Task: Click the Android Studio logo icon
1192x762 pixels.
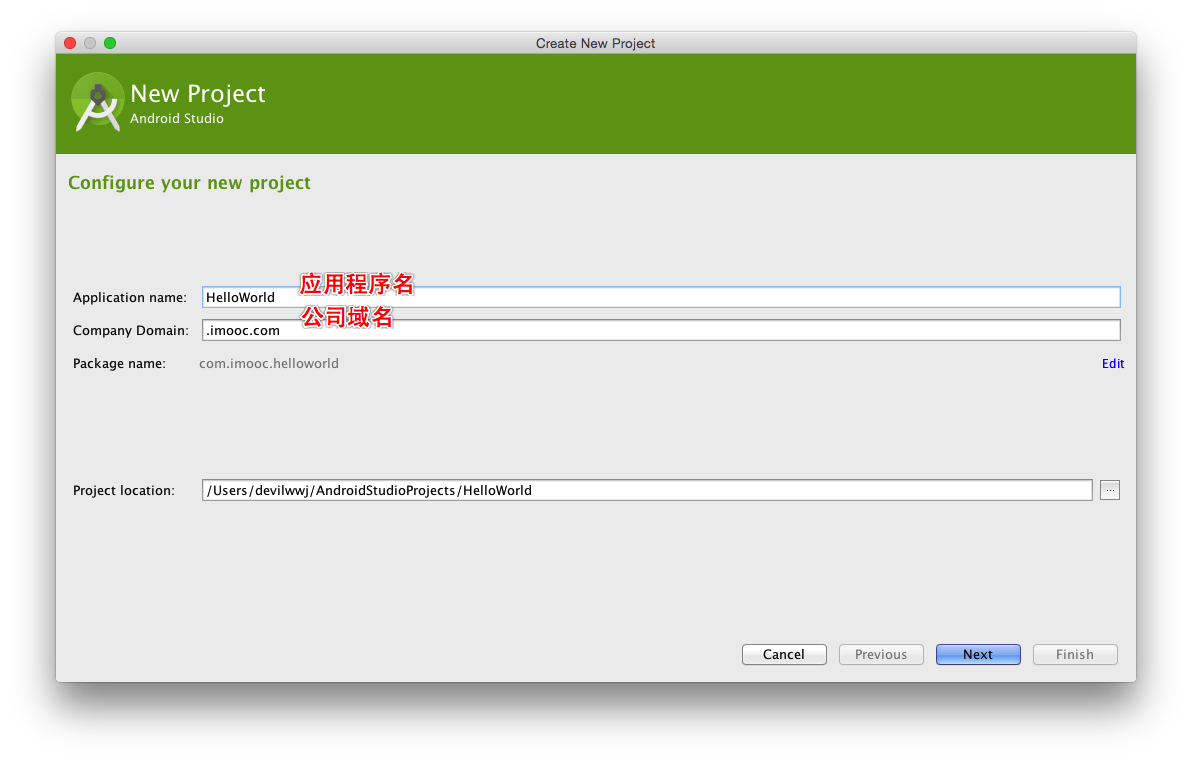Action: click(97, 103)
